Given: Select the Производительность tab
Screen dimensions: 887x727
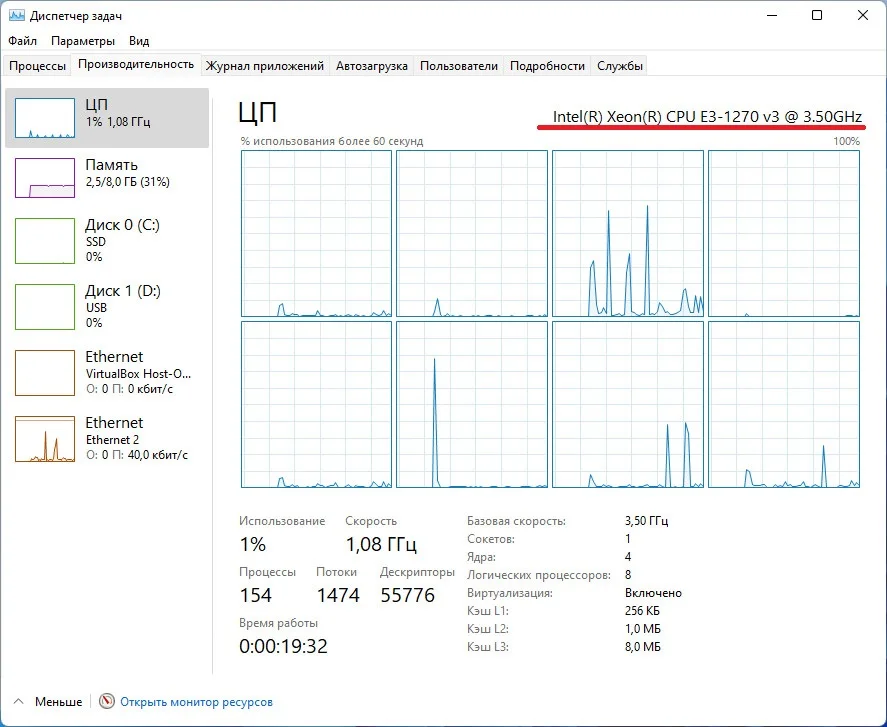Looking at the screenshot, I should coord(136,64).
